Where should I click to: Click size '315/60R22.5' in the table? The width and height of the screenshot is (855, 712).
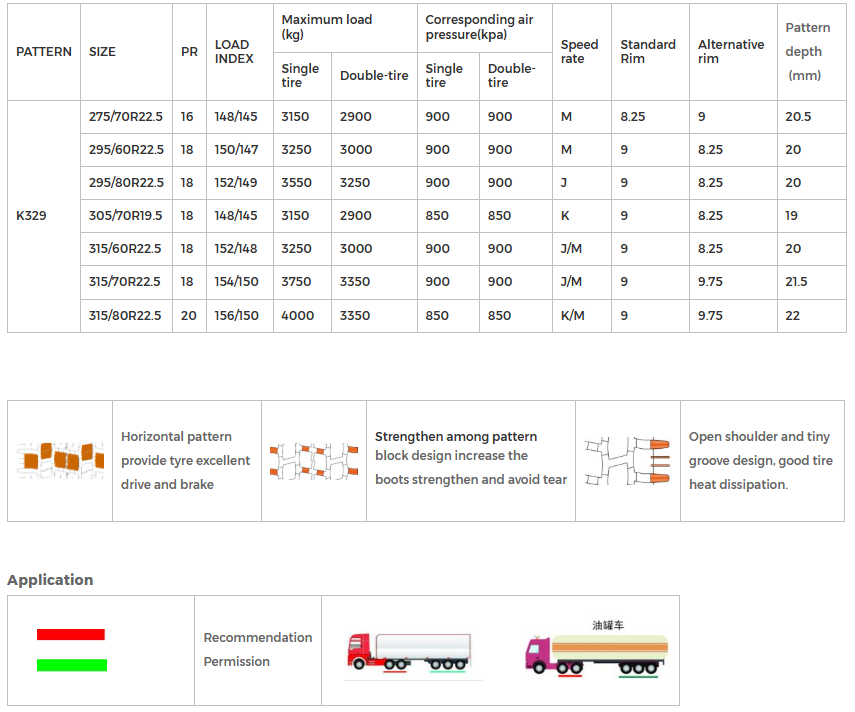click(125, 249)
